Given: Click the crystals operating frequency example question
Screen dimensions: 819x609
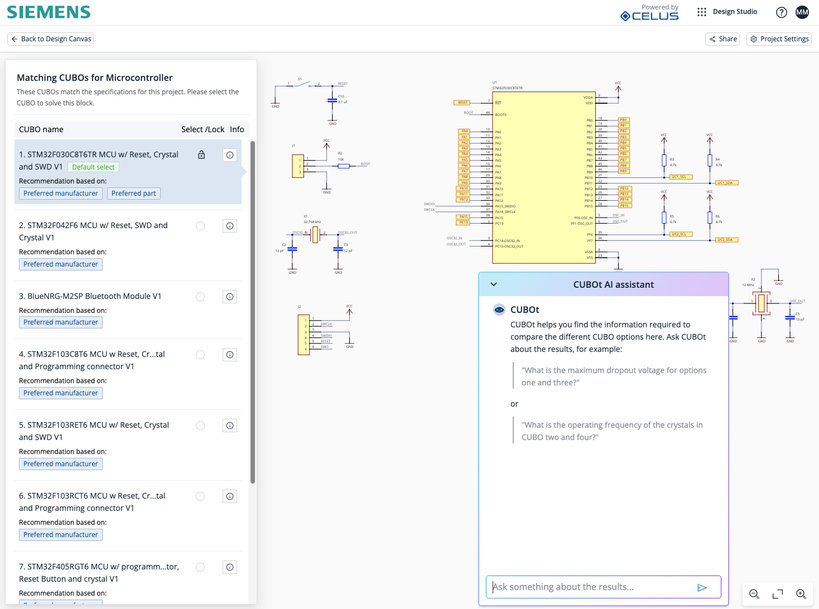Looking at the screenshot, I should point(612,431).
